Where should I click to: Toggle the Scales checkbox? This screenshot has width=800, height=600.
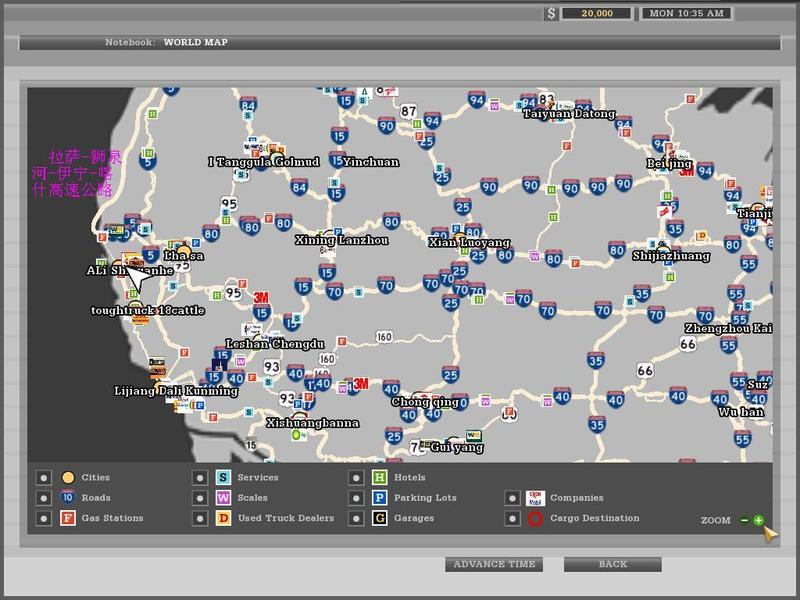(x=200, y=498)
